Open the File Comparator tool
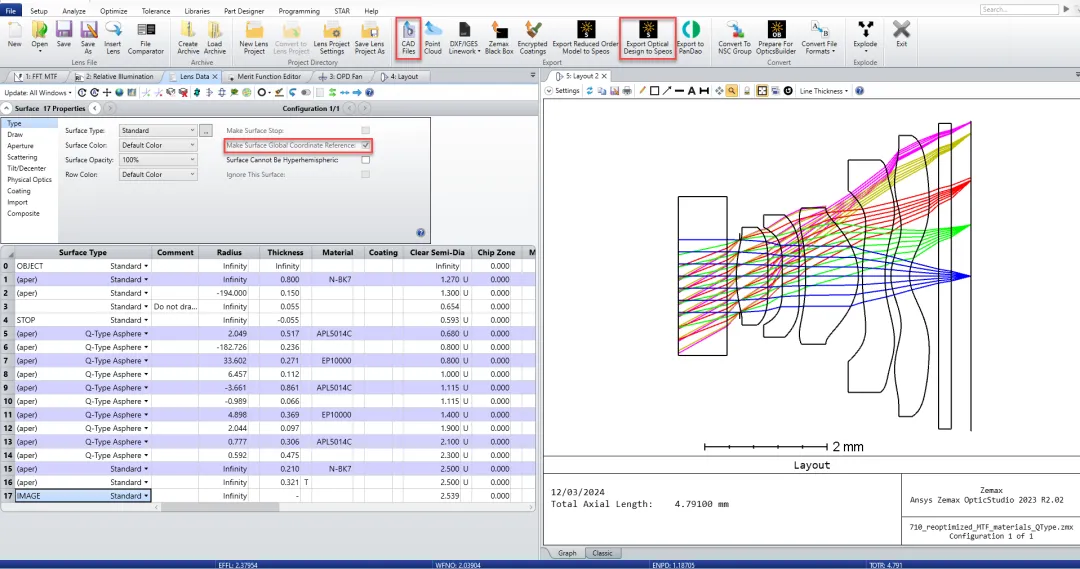This screenshot has height=569, width=1080. (146, 39)
